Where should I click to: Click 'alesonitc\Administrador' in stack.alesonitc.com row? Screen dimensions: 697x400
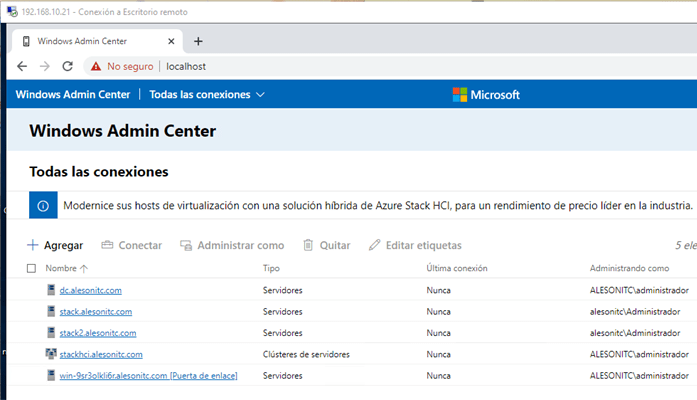click(x=635, y=312)
